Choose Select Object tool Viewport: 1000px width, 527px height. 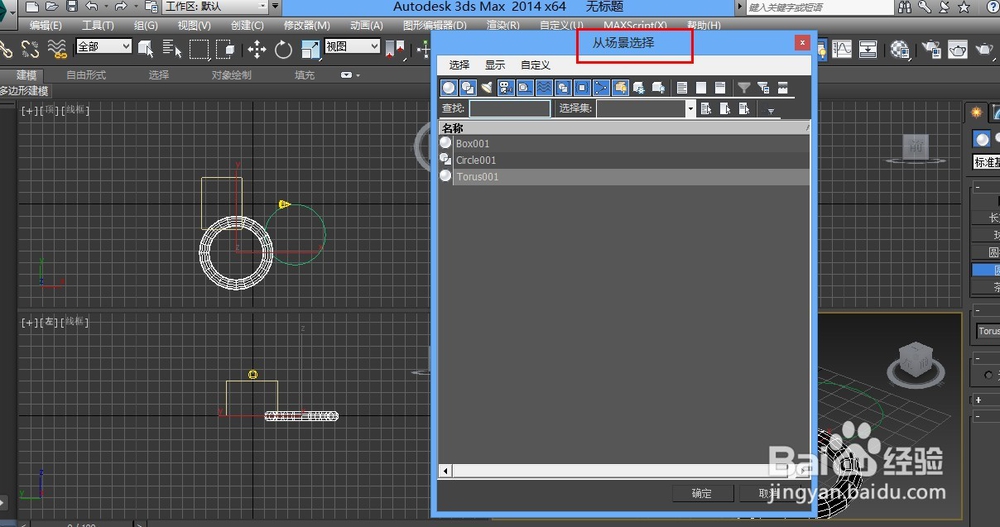coord(145,48)
